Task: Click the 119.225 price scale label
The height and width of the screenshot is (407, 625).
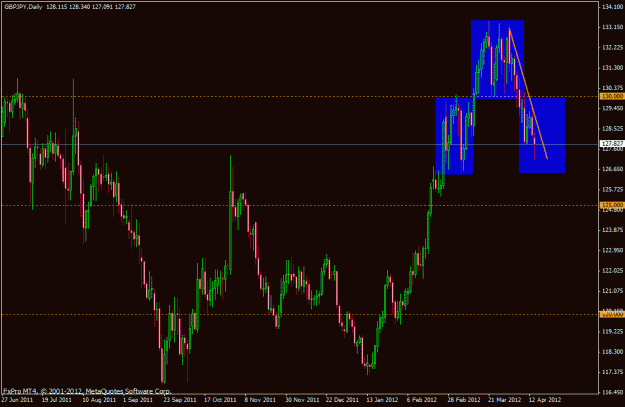Action: tap(613, 331)
